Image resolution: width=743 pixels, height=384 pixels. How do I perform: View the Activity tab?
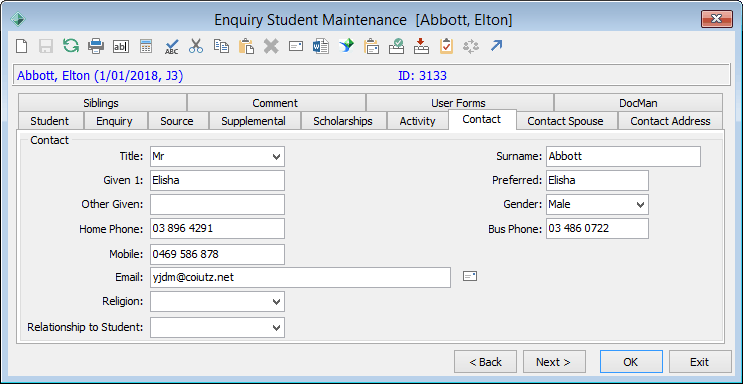(x=417, y=121)
